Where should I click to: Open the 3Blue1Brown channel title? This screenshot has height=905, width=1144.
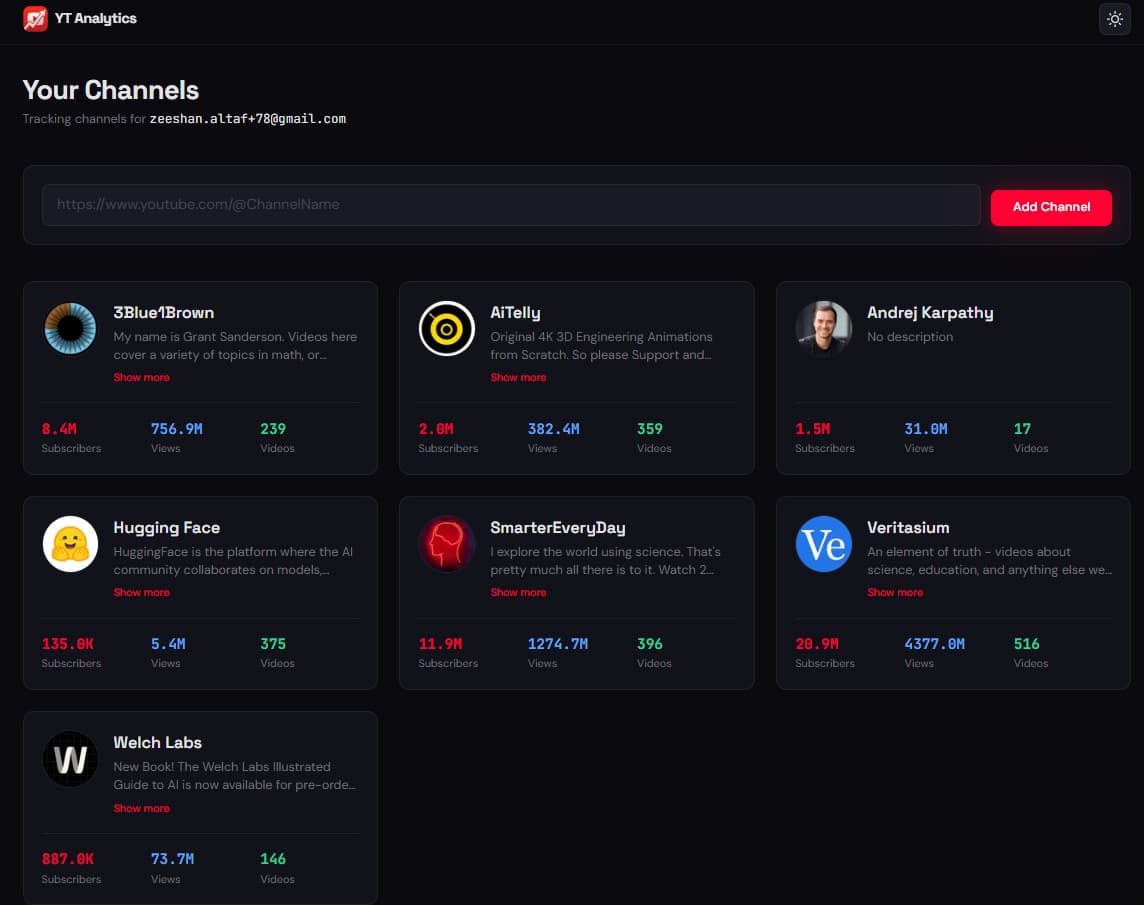(163, 312)
